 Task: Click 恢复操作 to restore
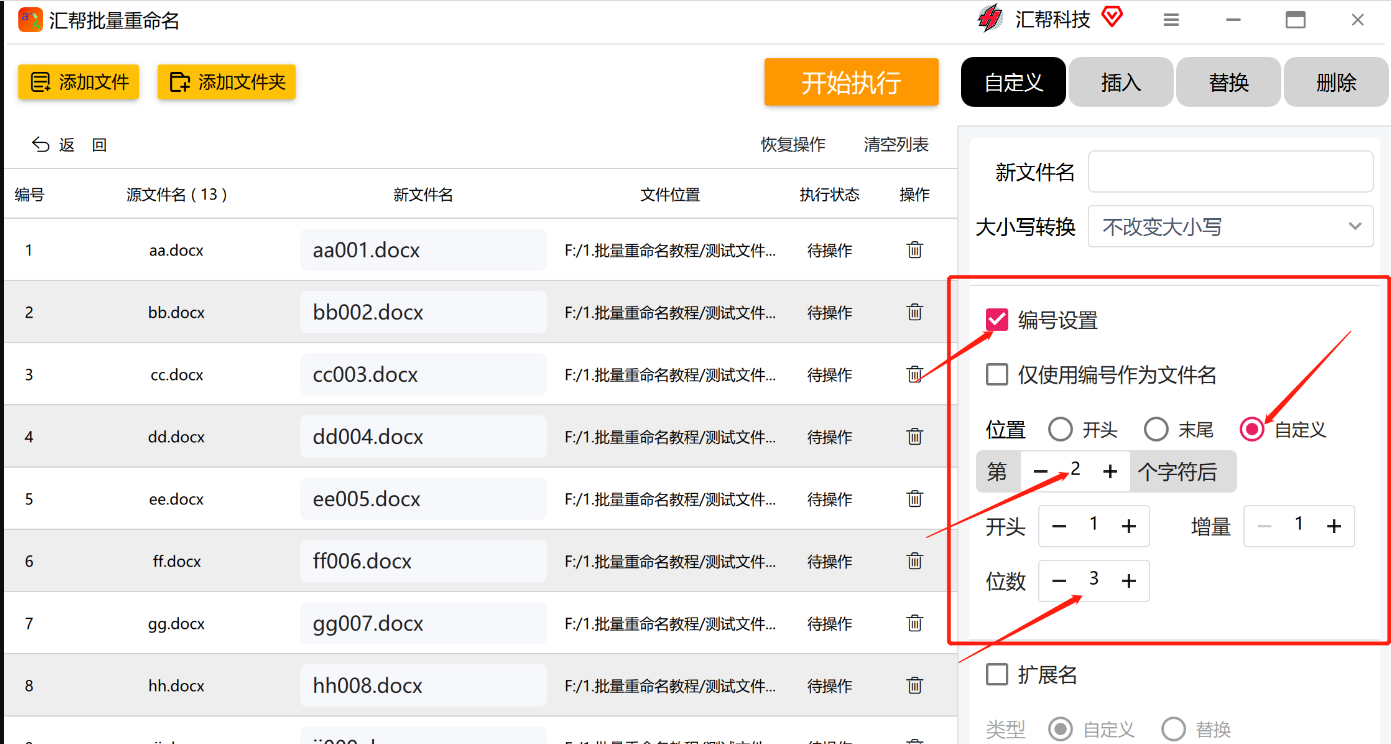[x=793, y=145]
